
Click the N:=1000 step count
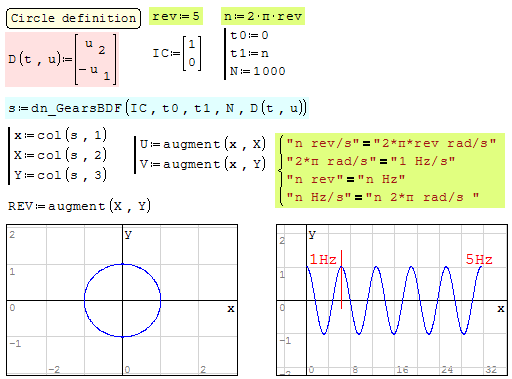coord(258,71)
